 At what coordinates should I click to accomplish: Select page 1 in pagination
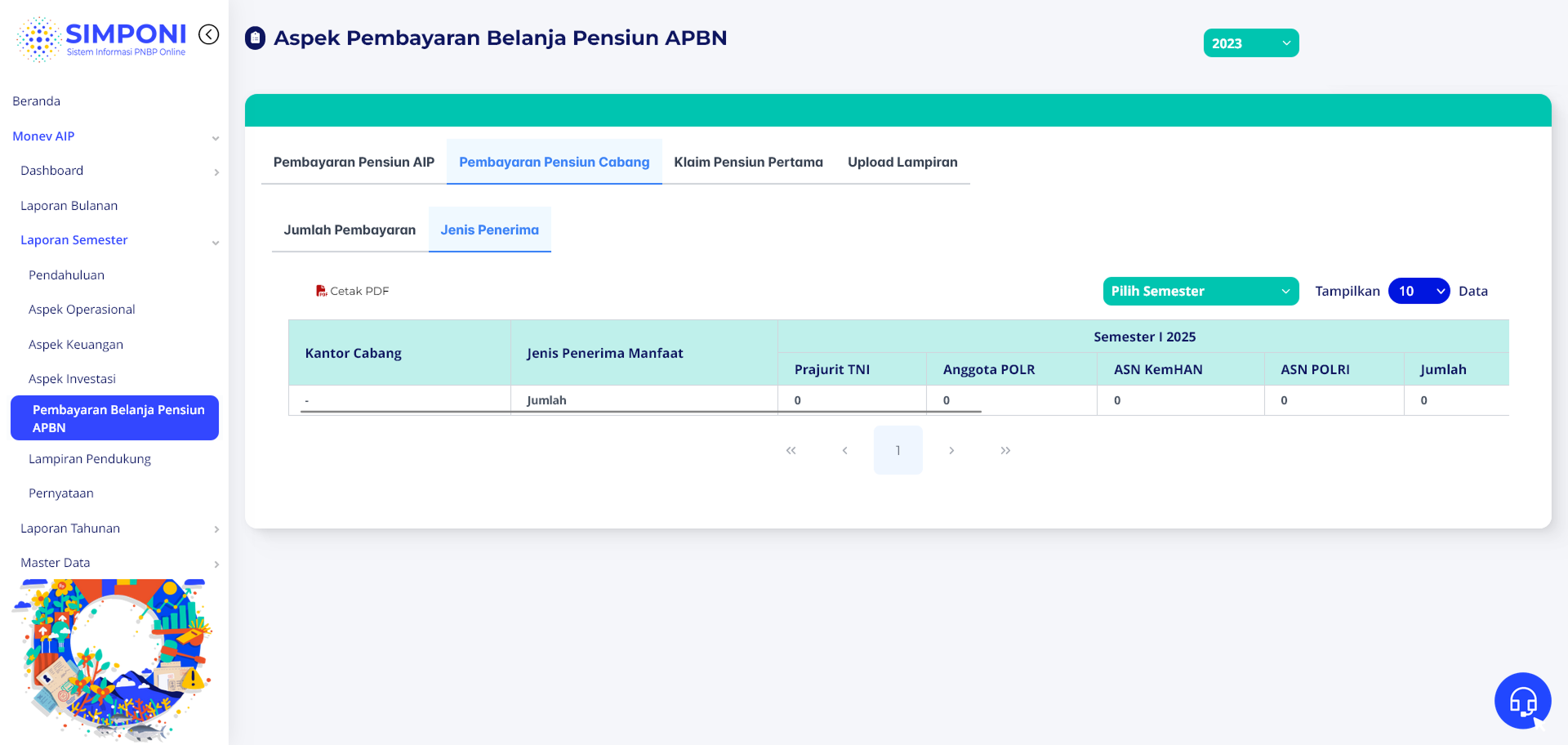(898, 450)
